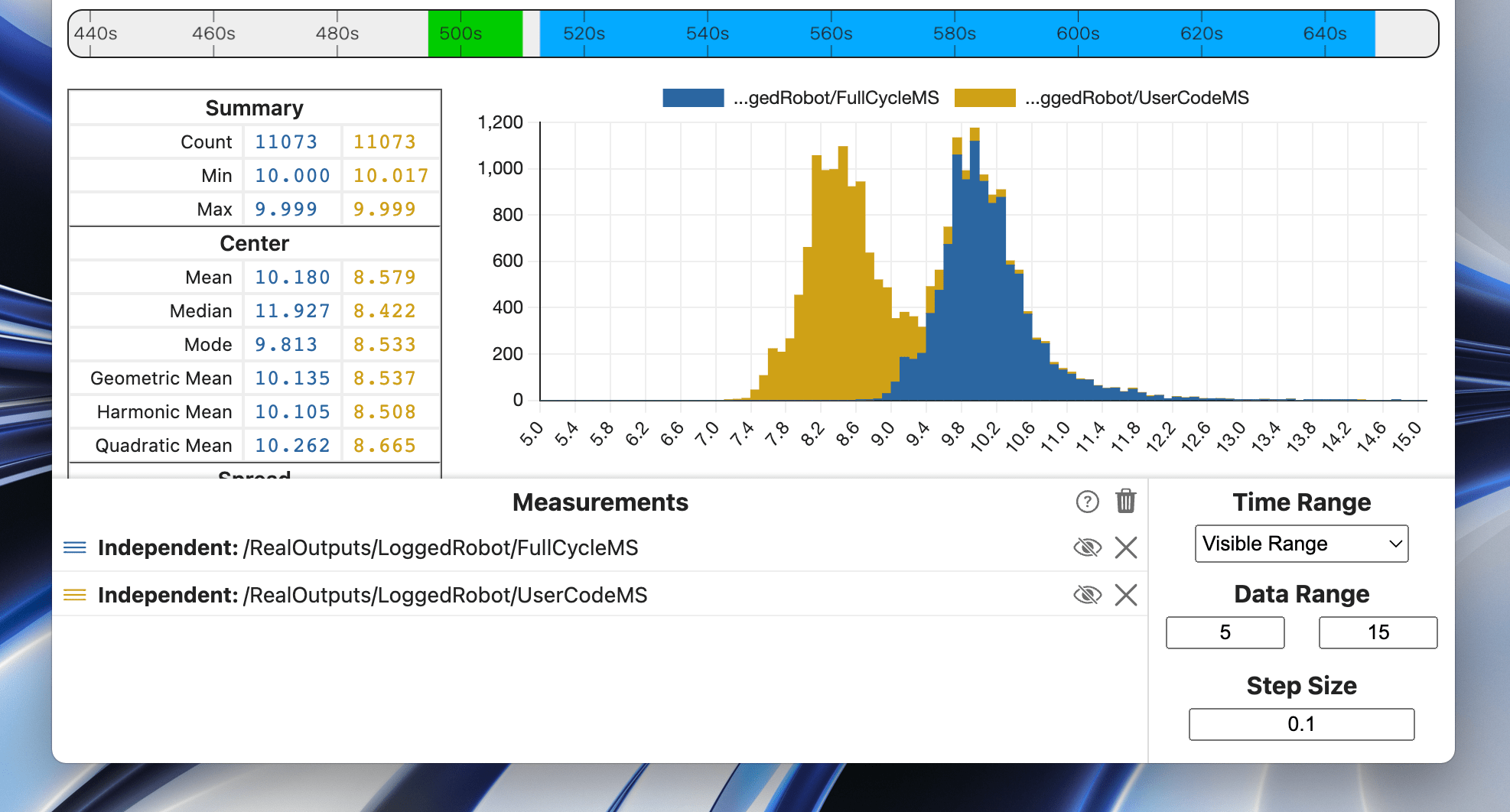1510x812 pixels.
Task: Edit the Data Range minimum field
Action: (x=1225, y=632)
